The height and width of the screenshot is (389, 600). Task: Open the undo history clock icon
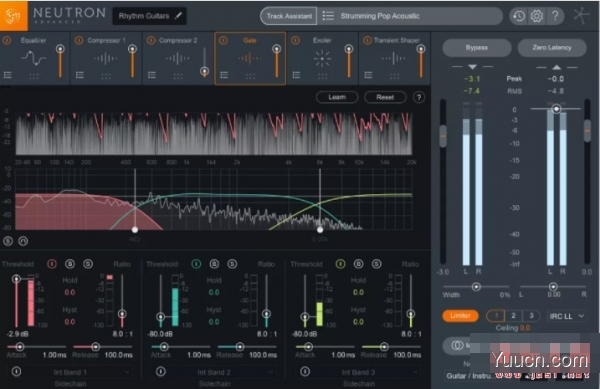519,16
